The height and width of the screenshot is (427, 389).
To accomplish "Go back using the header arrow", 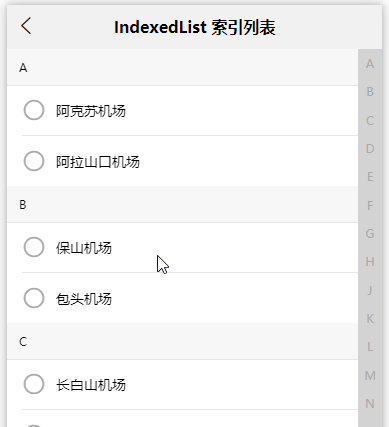I will pyautogui.click(x=26, y=26).
